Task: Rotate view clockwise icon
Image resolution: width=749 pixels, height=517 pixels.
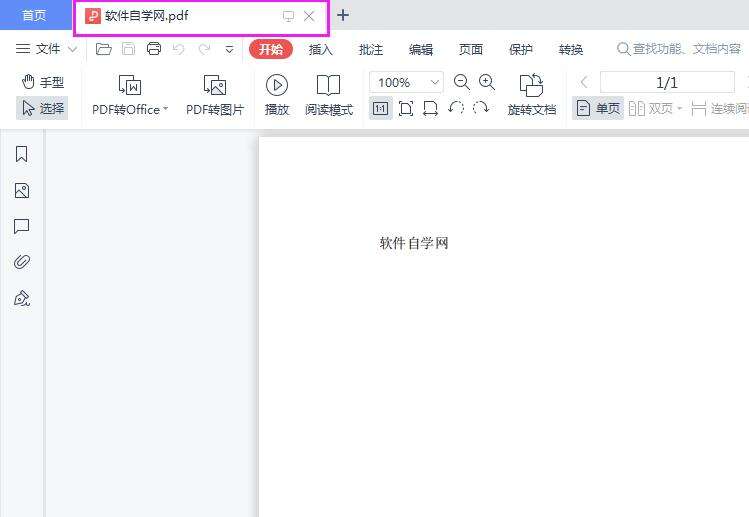Action: (481, 108)
